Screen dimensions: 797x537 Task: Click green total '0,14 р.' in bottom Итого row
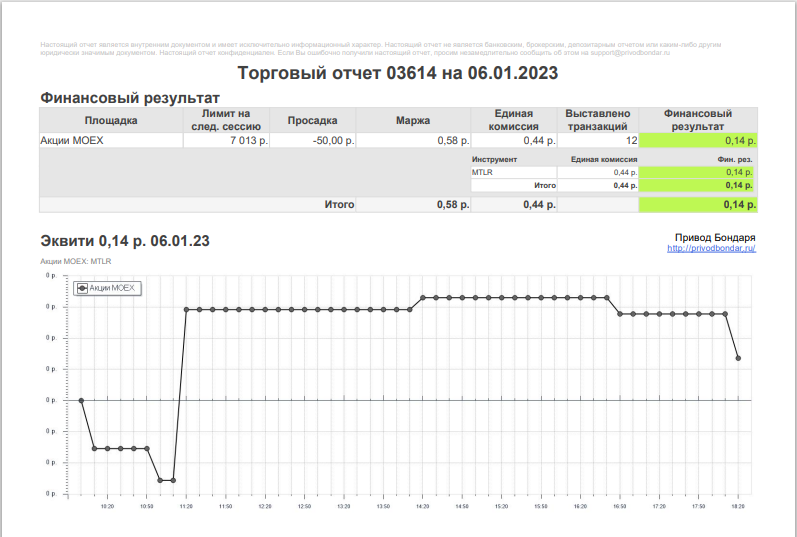click(698, 204)
